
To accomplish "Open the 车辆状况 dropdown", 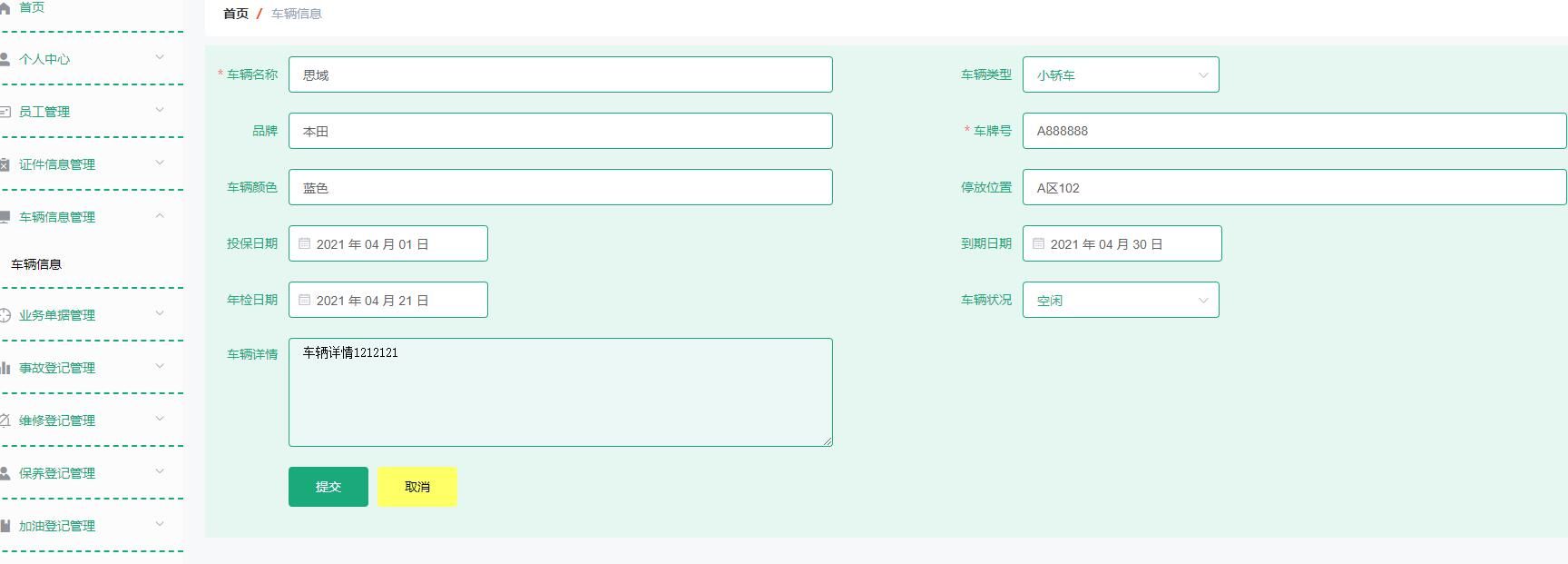I will pyautogui.click(x=1120, y=300).
